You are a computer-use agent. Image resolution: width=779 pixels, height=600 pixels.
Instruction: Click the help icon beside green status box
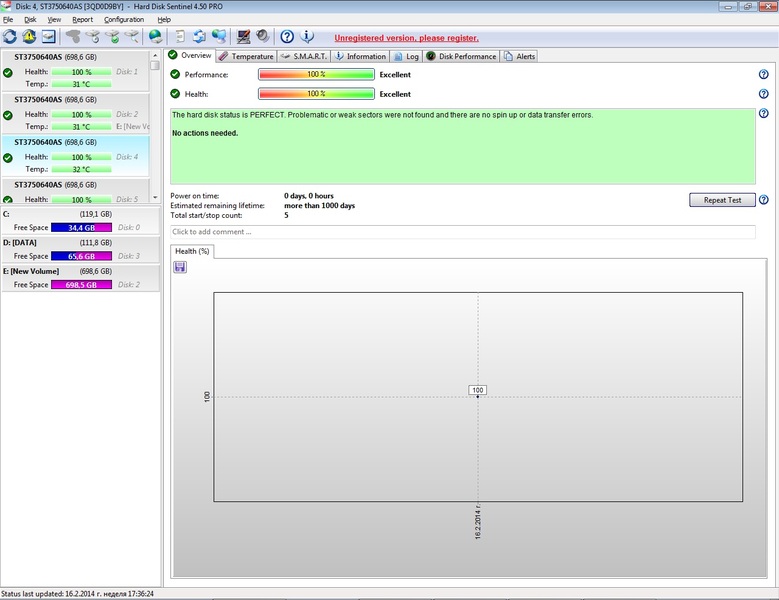[x=764, y=113]
